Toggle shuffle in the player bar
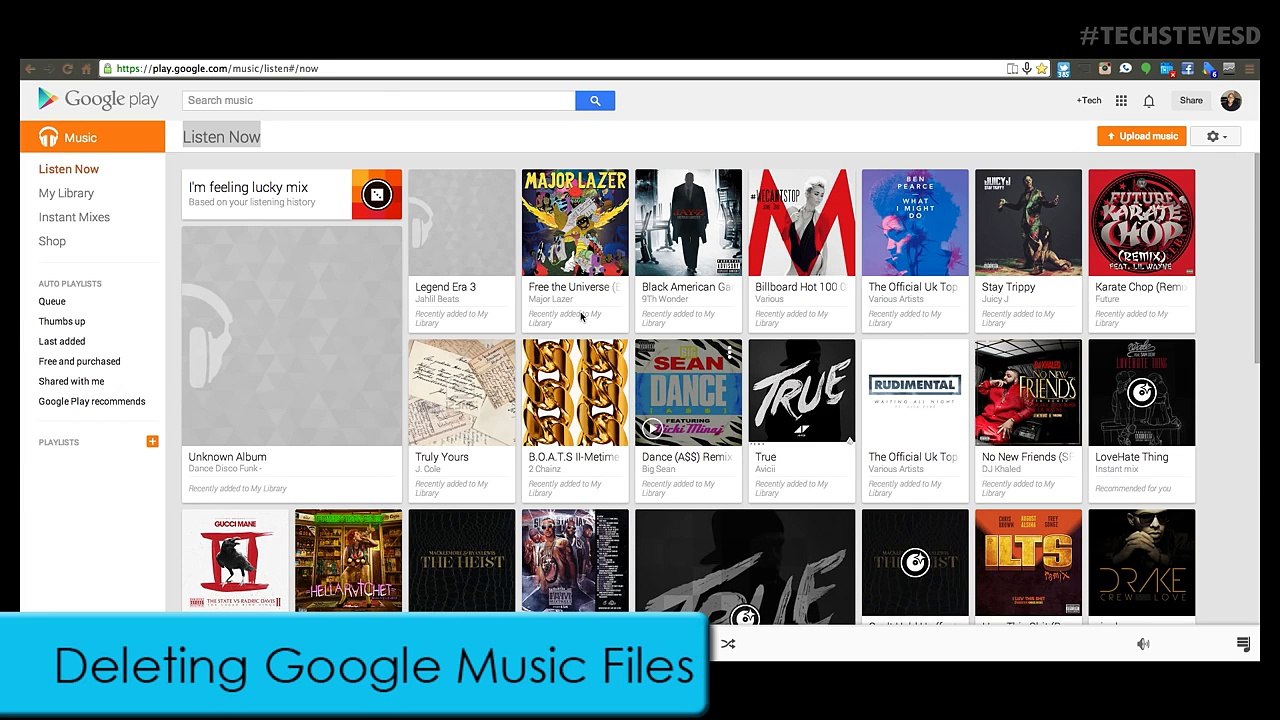The height and width of the screenshot is (720, 1280). tap(728, 644)
